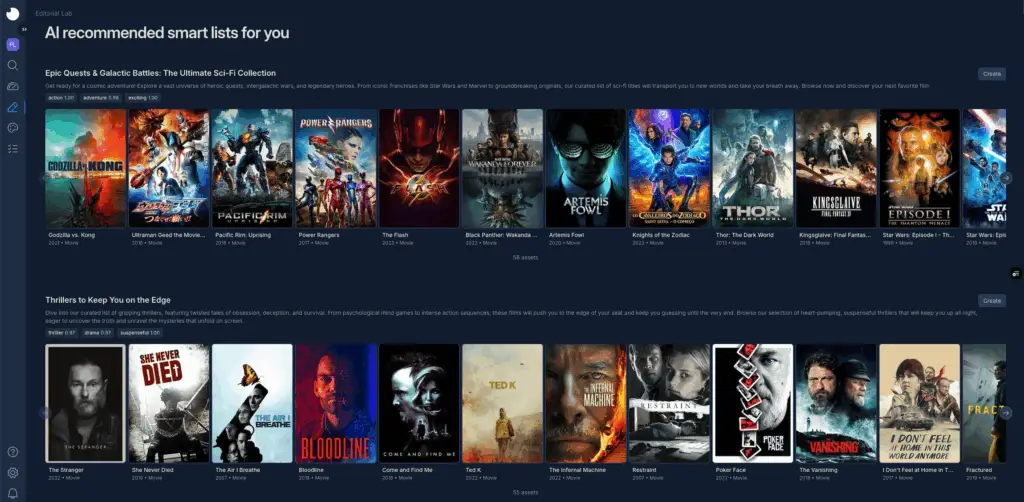Click the '55 assets' count text

[525, 492]
